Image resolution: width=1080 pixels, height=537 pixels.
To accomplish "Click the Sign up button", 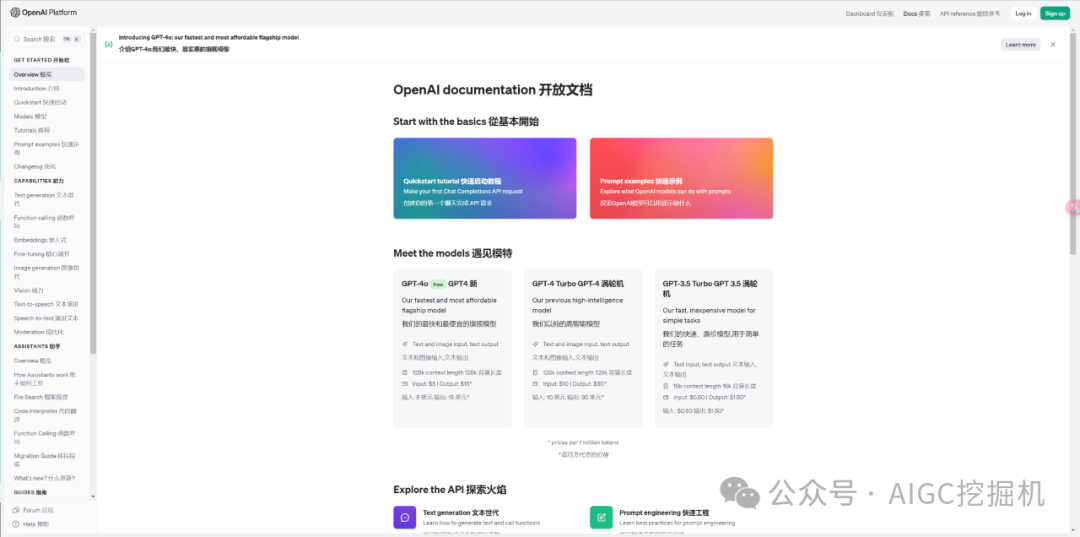I will click(x=1055, y=13).
